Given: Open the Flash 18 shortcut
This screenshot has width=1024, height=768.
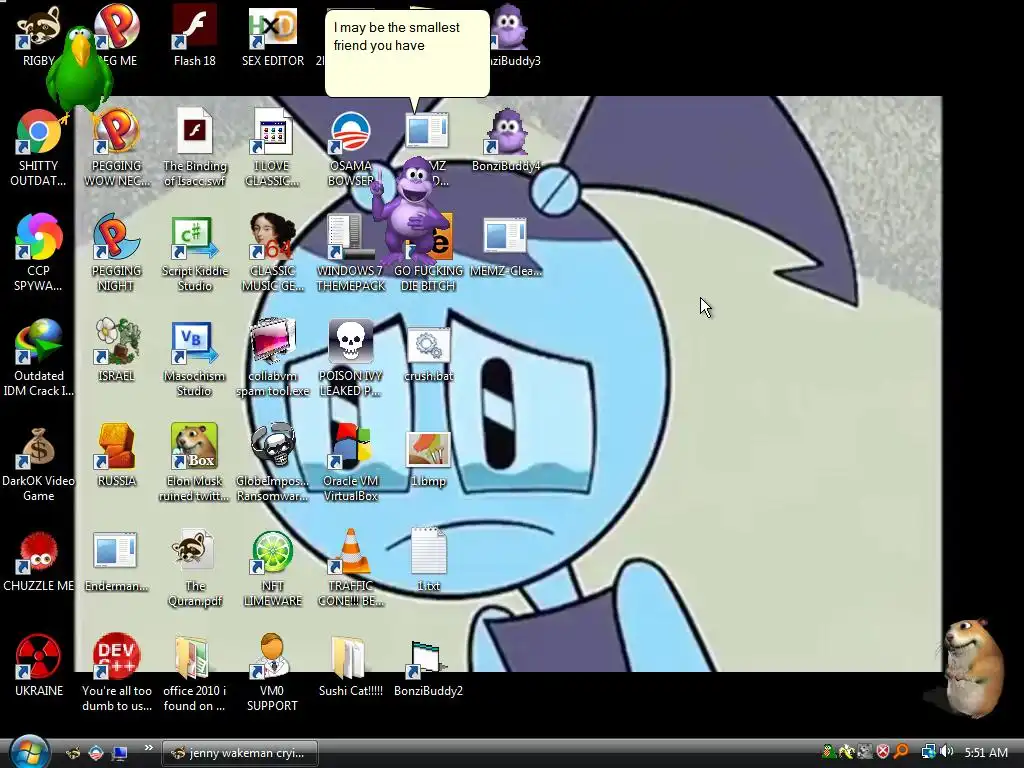Looking at the screenshot, I should tap(194, 36).
